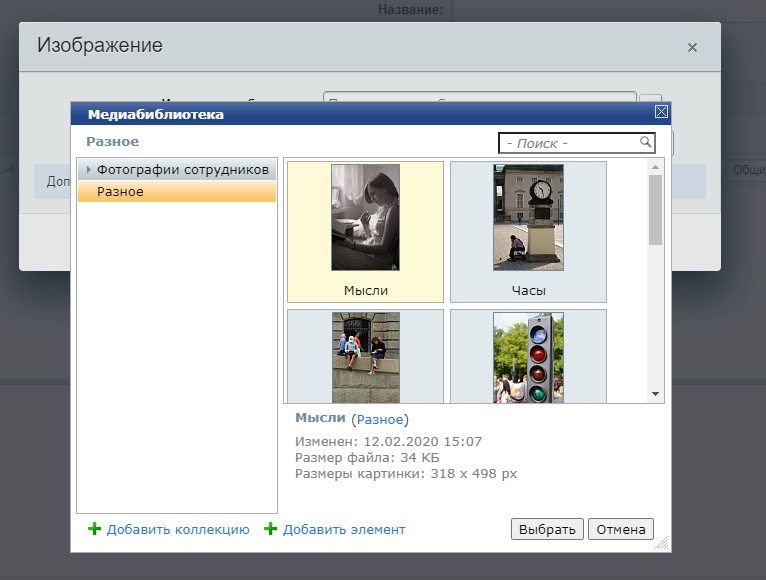Image resolution: width=766 pixels, height=580 pixels.
Task: Select the Мысли image thumbnail
Action: click(365, 217)
